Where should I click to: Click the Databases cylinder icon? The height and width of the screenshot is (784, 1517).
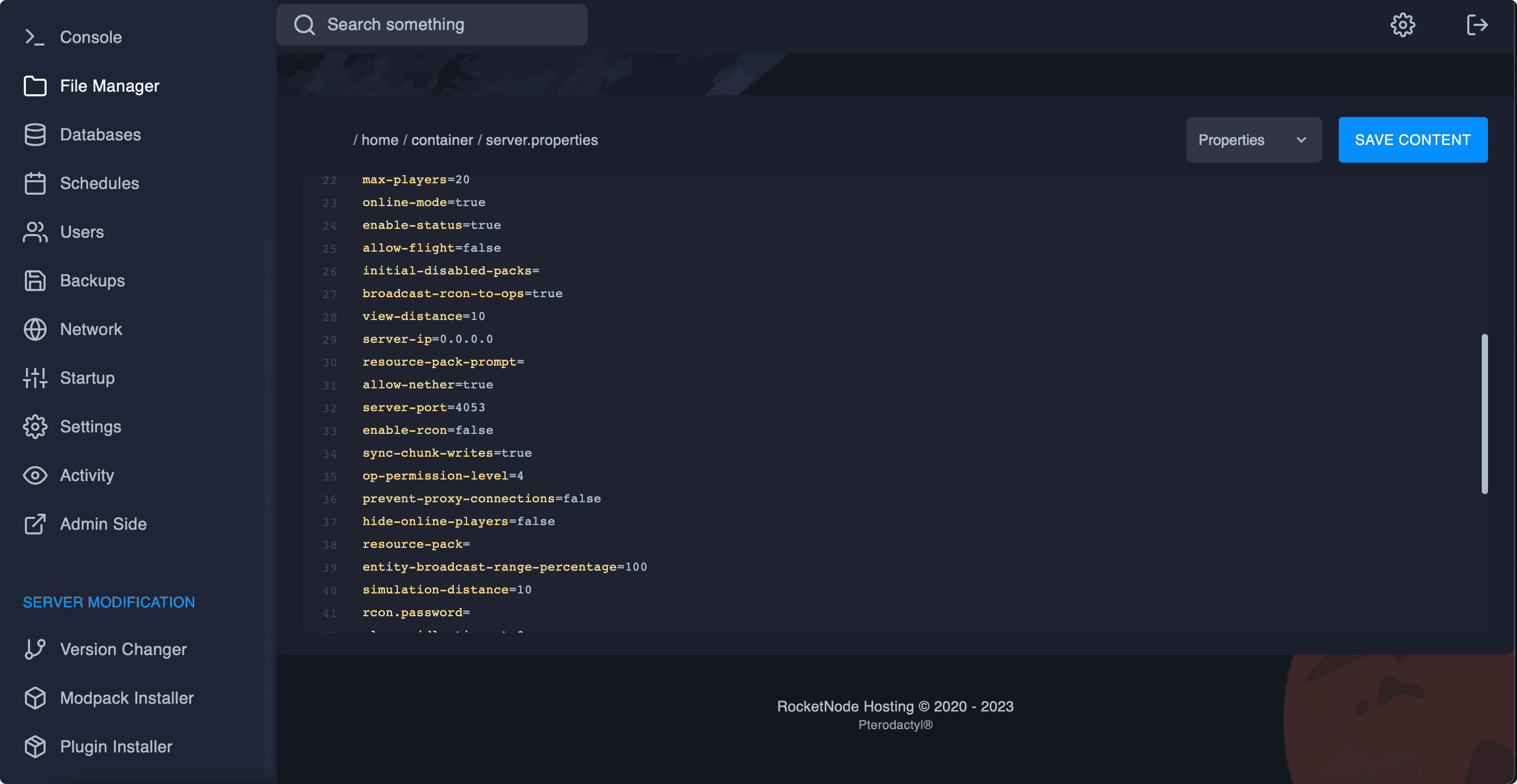[35, 135]
